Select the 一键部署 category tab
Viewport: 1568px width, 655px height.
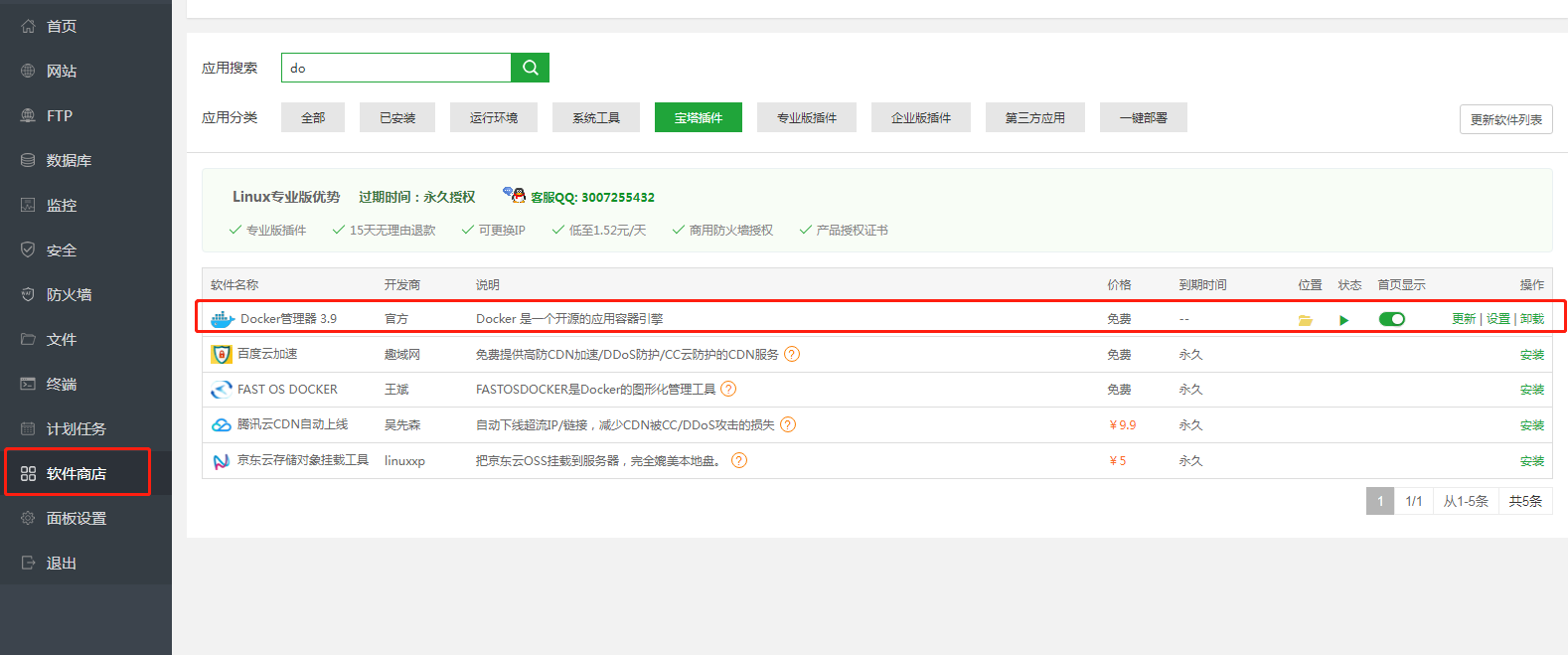[1144, 117]
